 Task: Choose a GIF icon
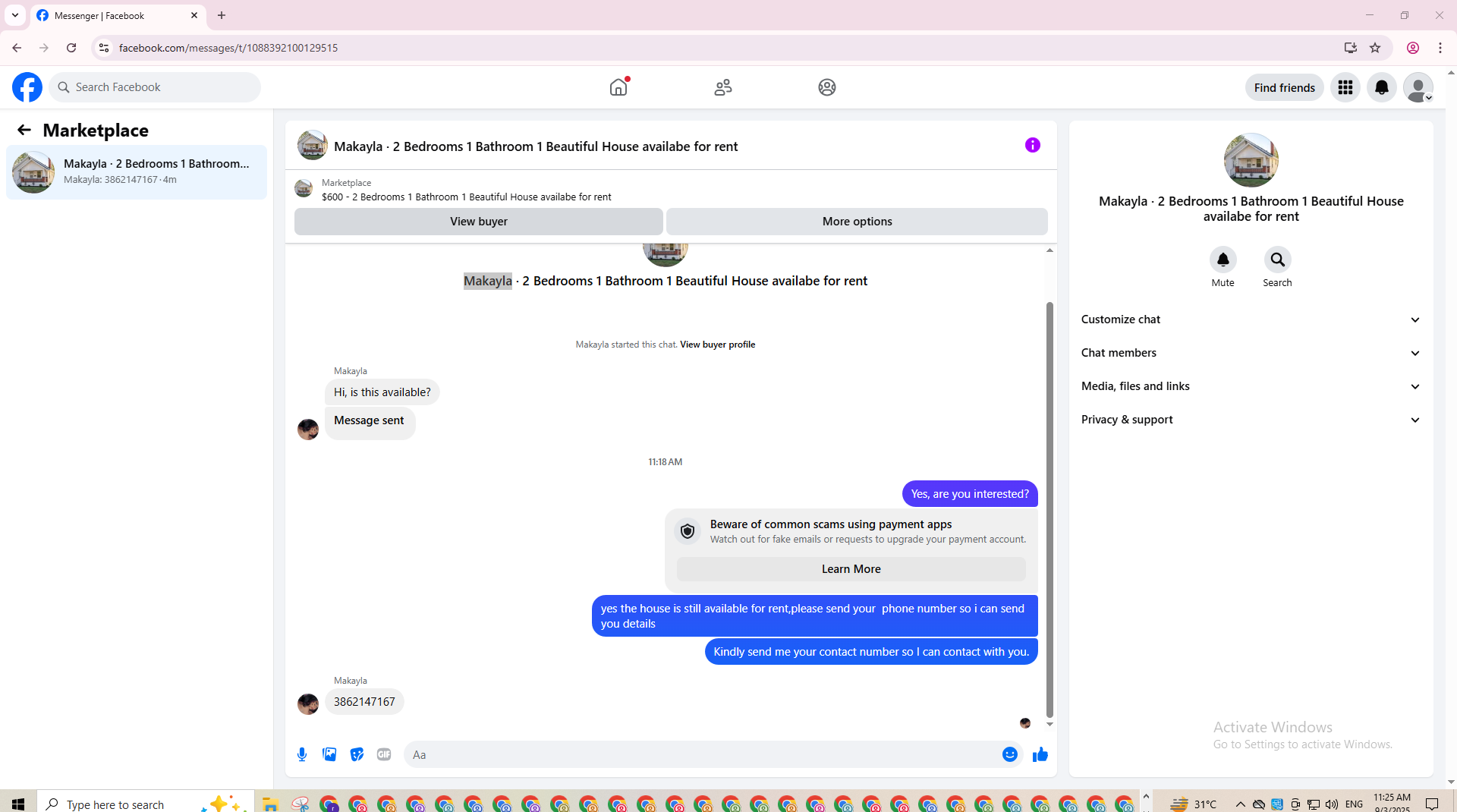coord(384,754)
